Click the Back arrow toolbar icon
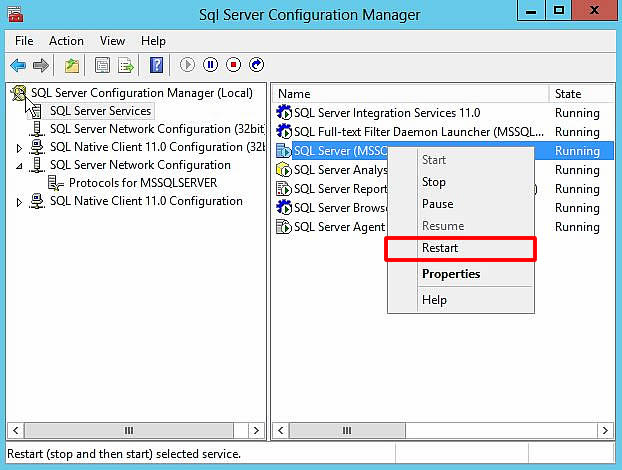The width and height of the screenshot is (622, 470). (17, 66)
